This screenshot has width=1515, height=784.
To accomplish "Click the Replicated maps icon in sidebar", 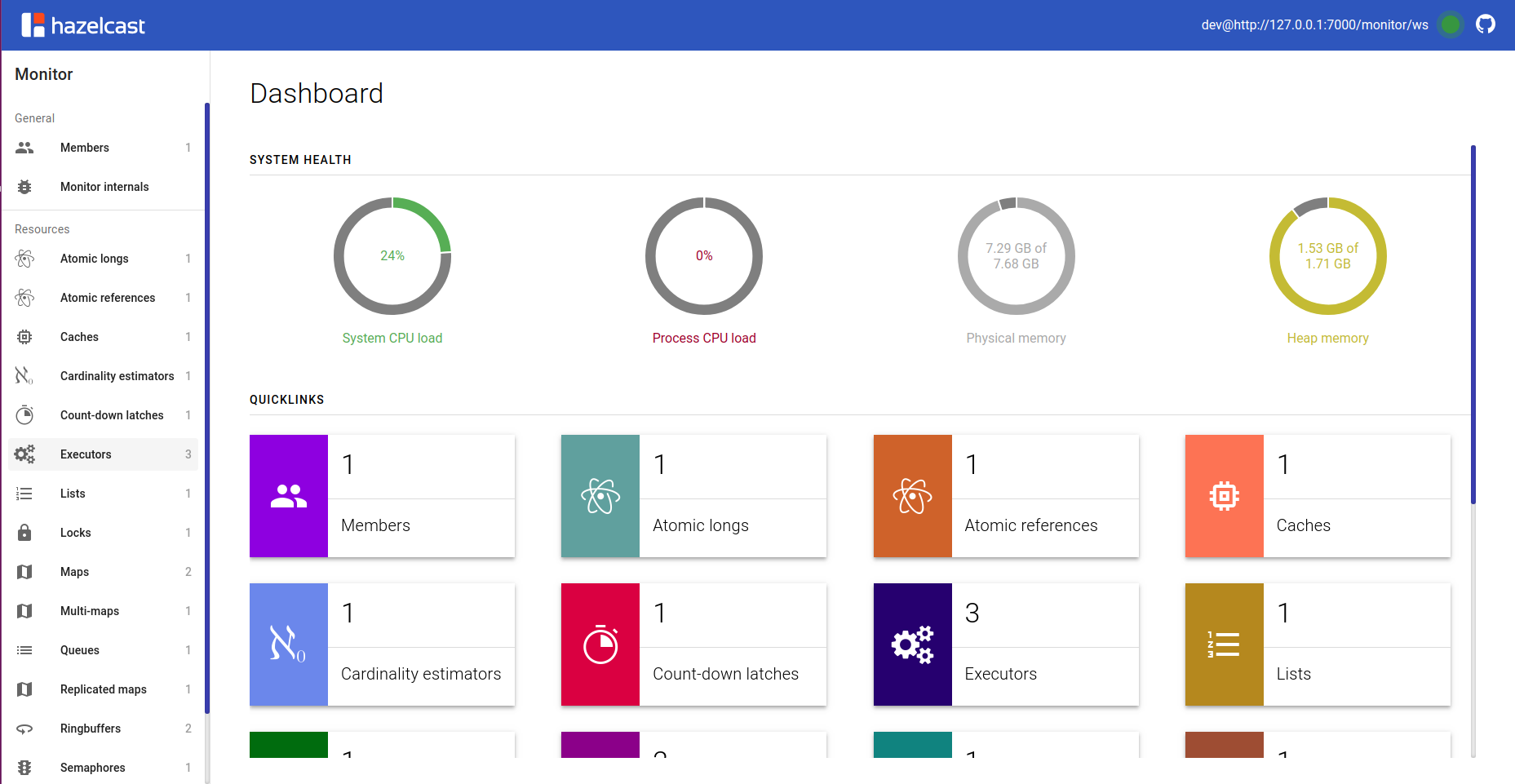I will (24, 689).
